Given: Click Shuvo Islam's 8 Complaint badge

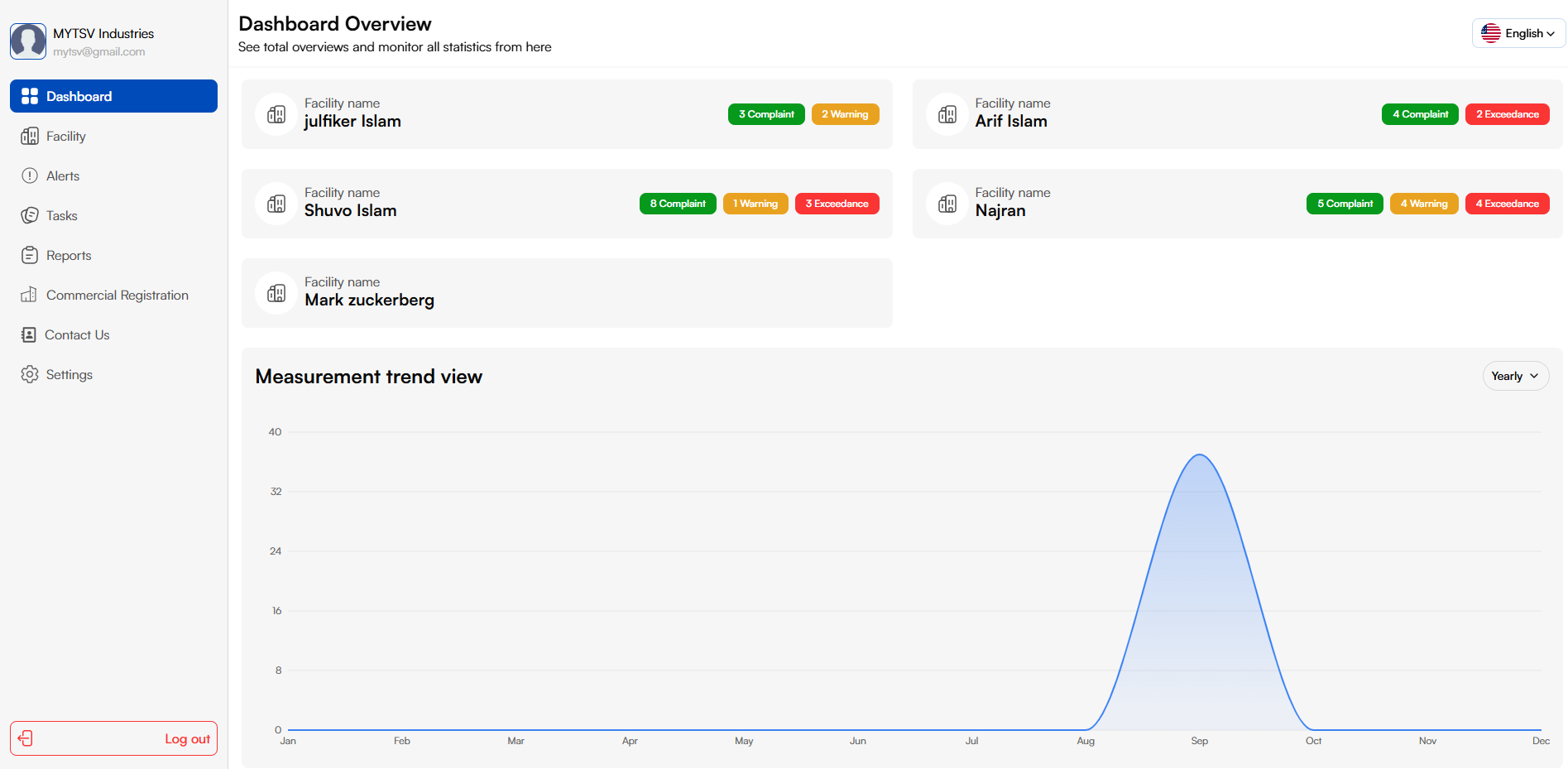Looking at the screenshot, I should coord(678,204).
